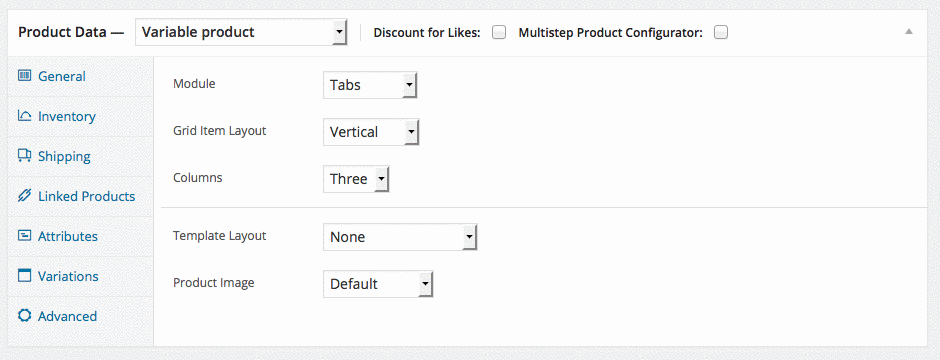Image resolution: width=940 pixels, height=360 pixels.
Task: Click the Inventory chart icon
Action: (x=24, y=116)
